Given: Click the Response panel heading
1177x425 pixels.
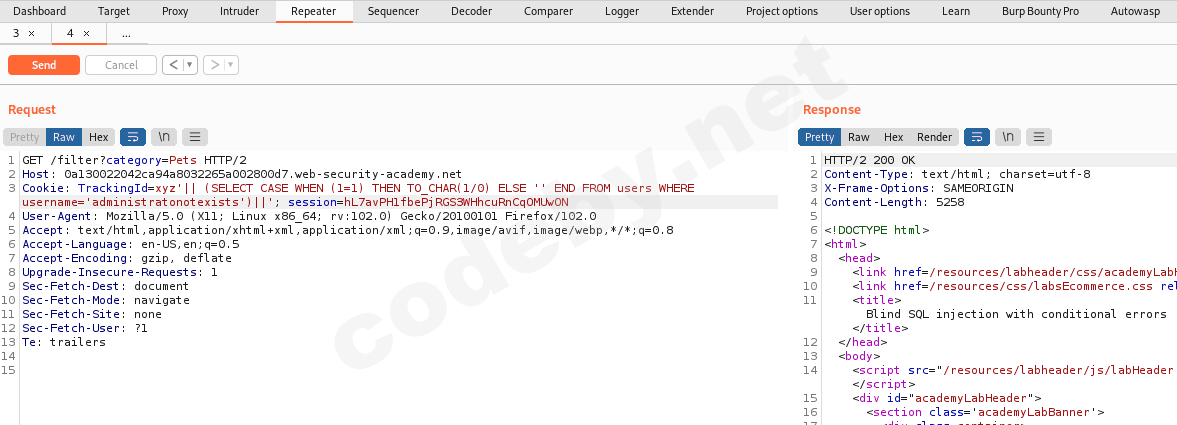Looking at the screenshot, I should (x=832, y=110).
